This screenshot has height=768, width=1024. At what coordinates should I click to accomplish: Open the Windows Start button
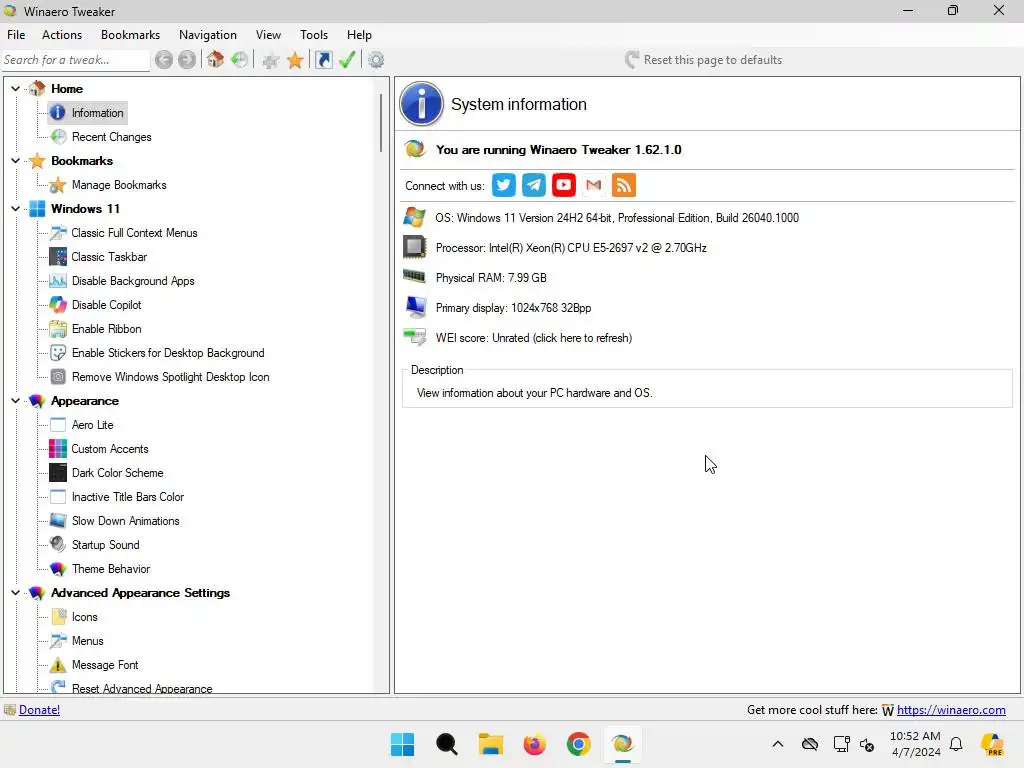tap(402, 744)
